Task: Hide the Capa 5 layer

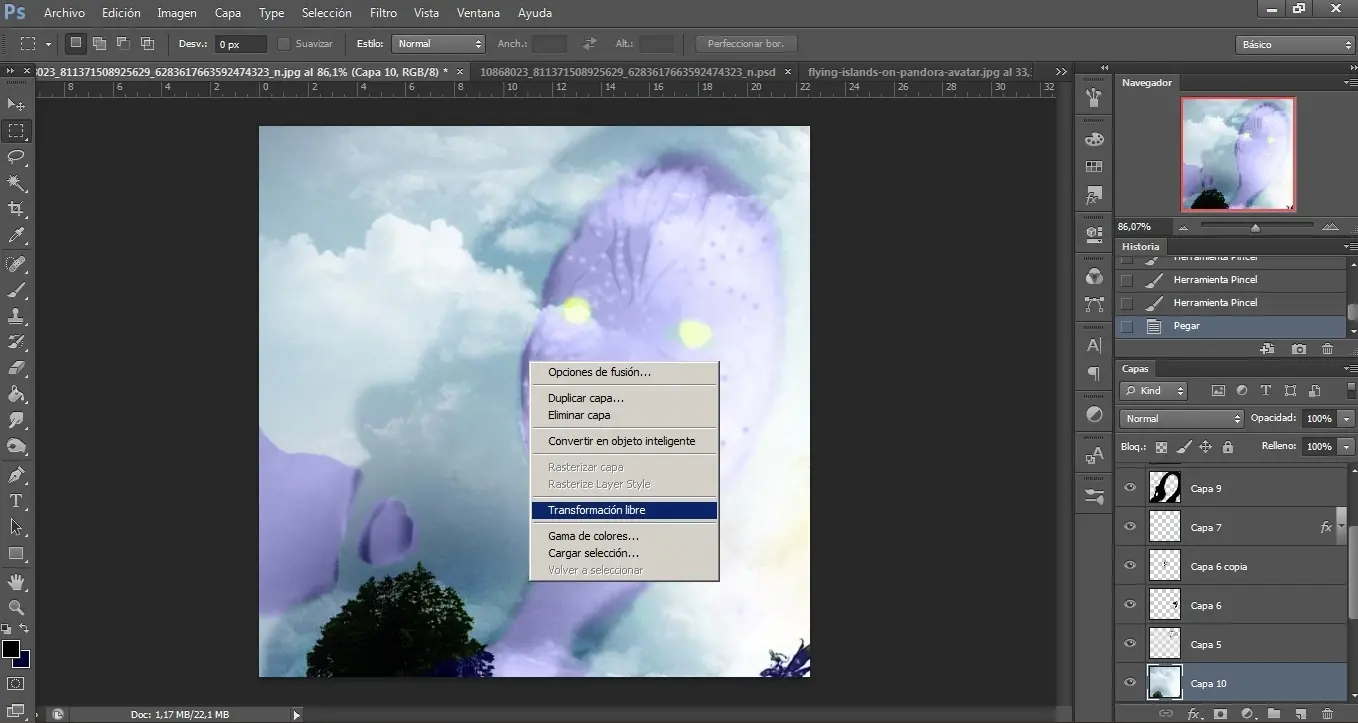Action: pyautogui.click(x=1130, y=644)
